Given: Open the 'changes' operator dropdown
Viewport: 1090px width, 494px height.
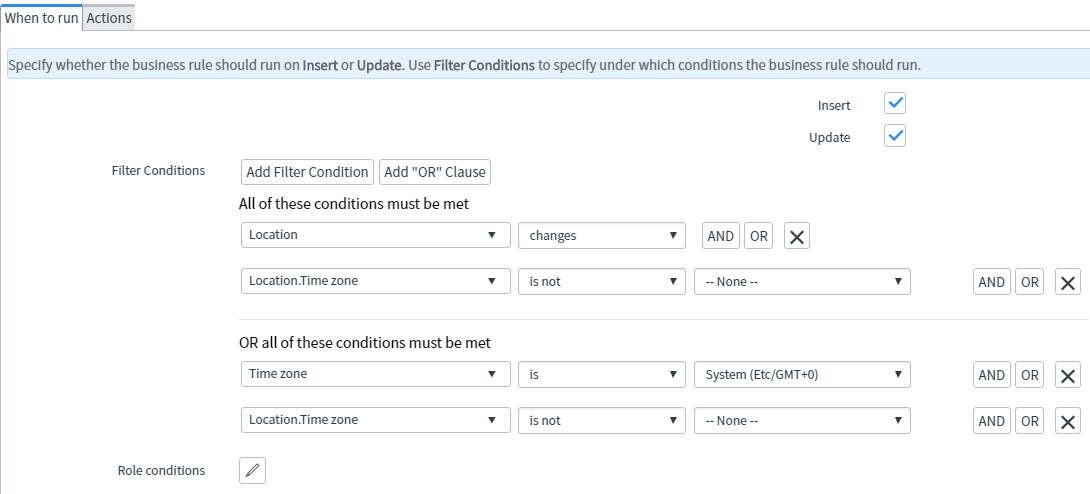Looking at the screenshot, I should (x=602, y=236).
